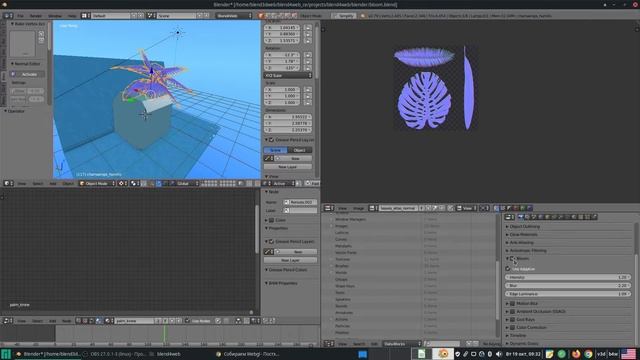Click the Bloom Intensity slider
The height and width of the screenshot is (360, 640).
[x=568, y=277]
